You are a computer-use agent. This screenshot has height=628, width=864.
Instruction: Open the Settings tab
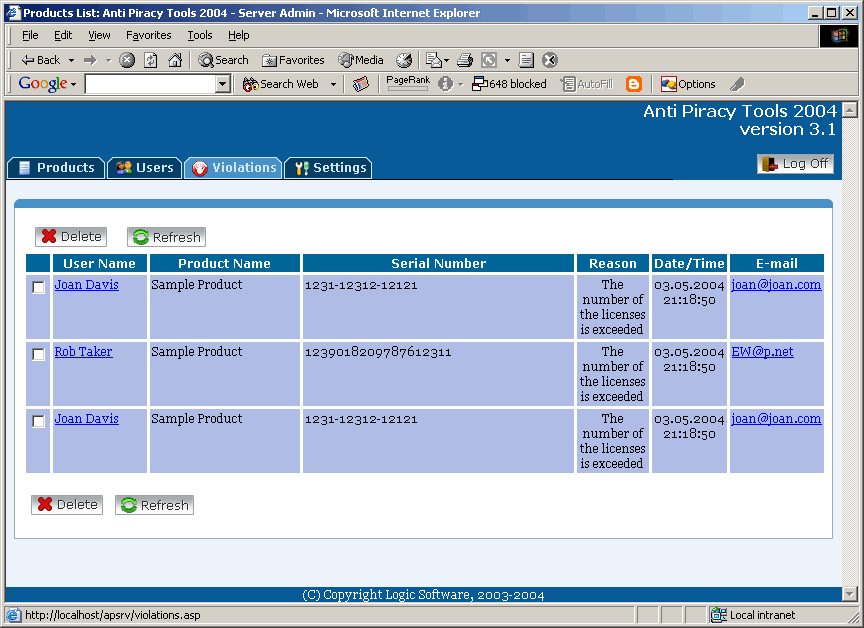click(328, 167)
